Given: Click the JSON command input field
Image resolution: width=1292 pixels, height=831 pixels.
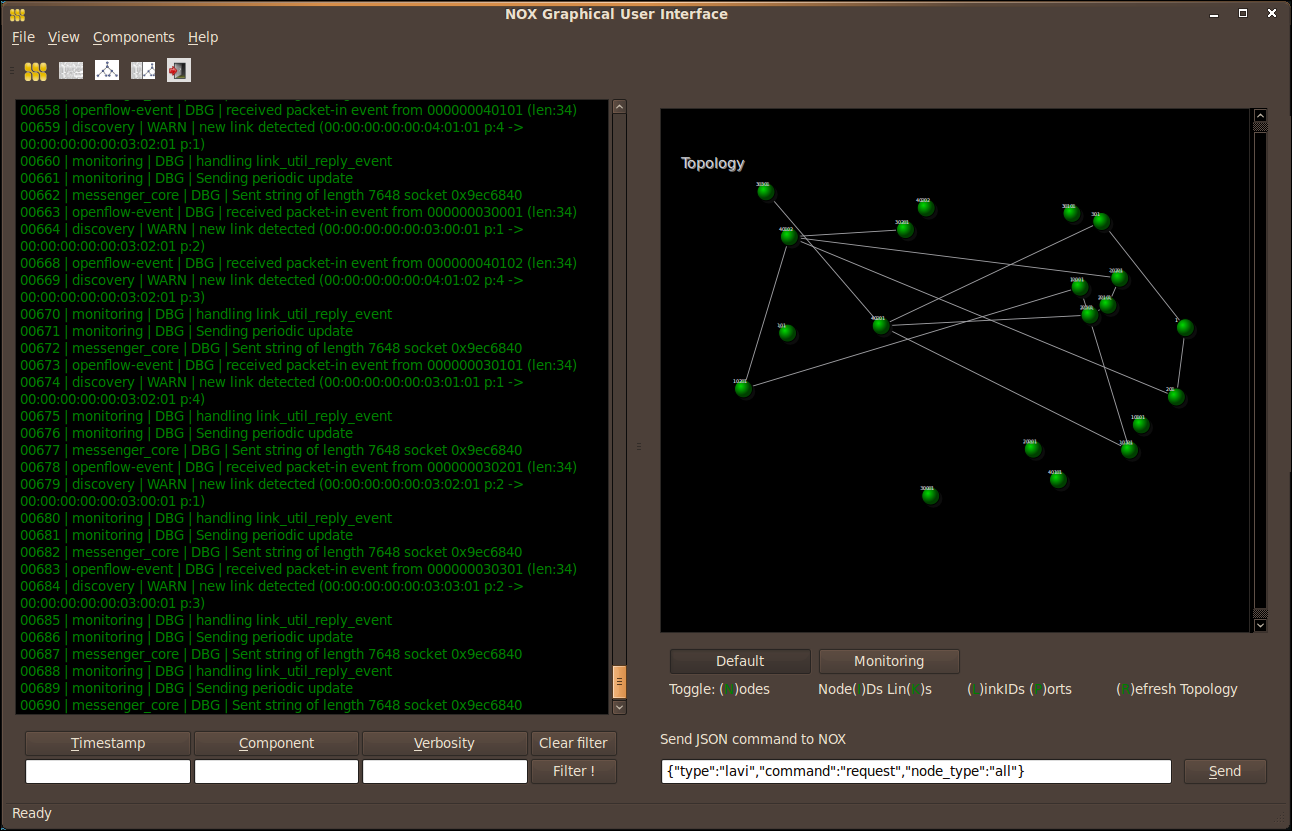Looking at the screenshot, I should tap(916, 771).
